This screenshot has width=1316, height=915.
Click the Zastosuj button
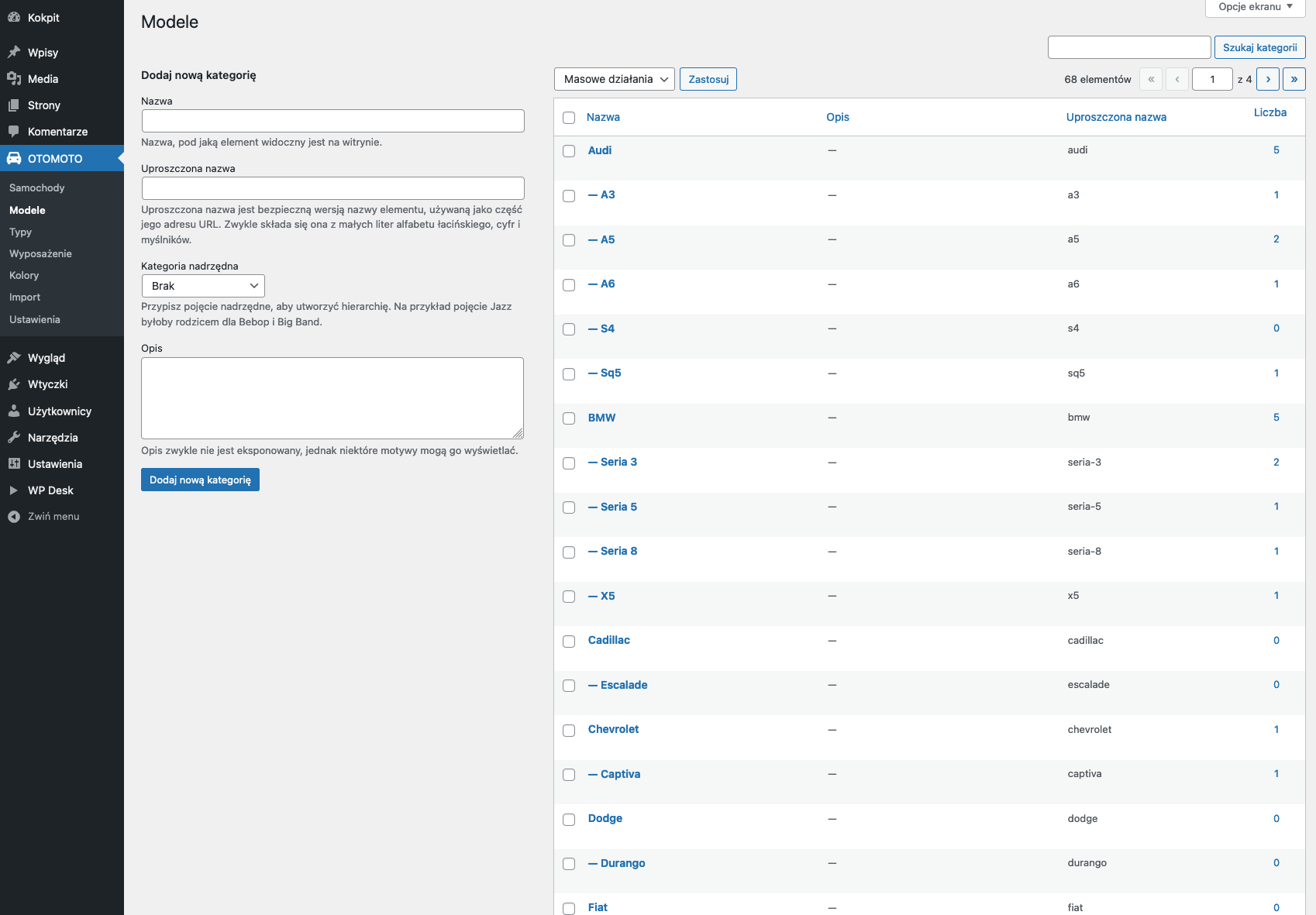click(x=708, y=79)
